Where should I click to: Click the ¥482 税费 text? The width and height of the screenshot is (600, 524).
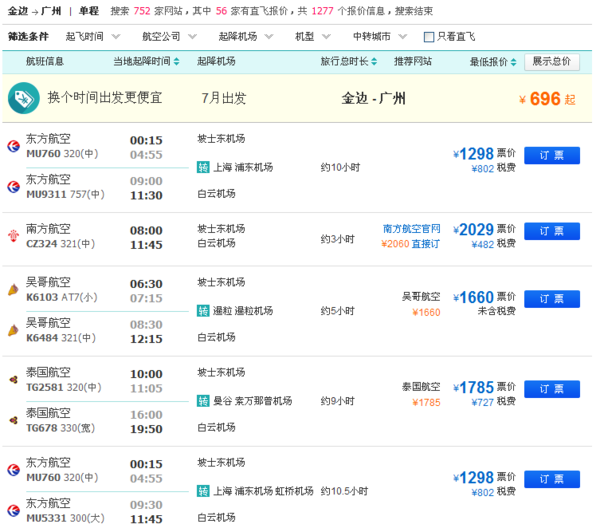coord(494,244)
